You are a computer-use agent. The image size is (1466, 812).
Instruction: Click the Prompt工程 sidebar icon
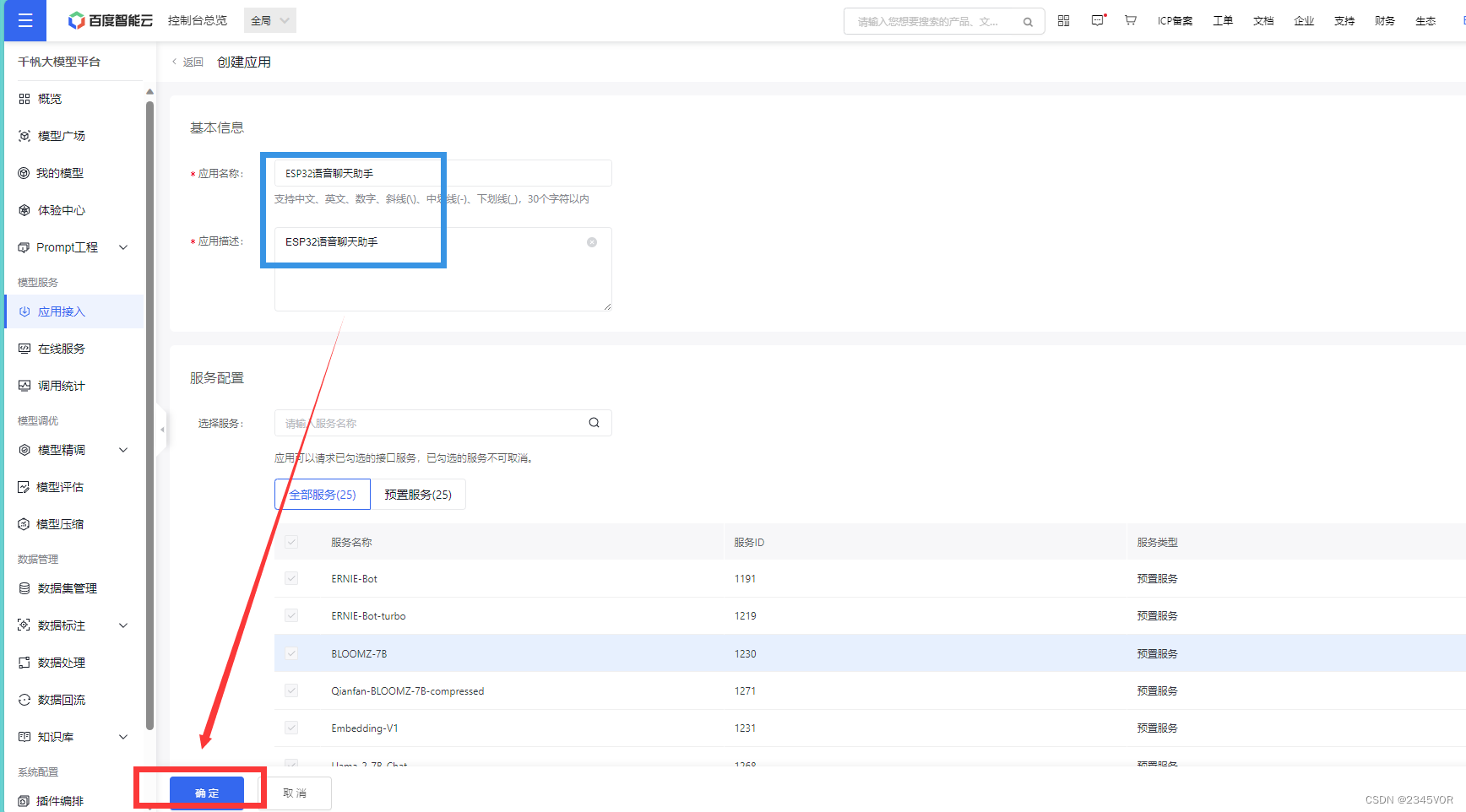24,247
